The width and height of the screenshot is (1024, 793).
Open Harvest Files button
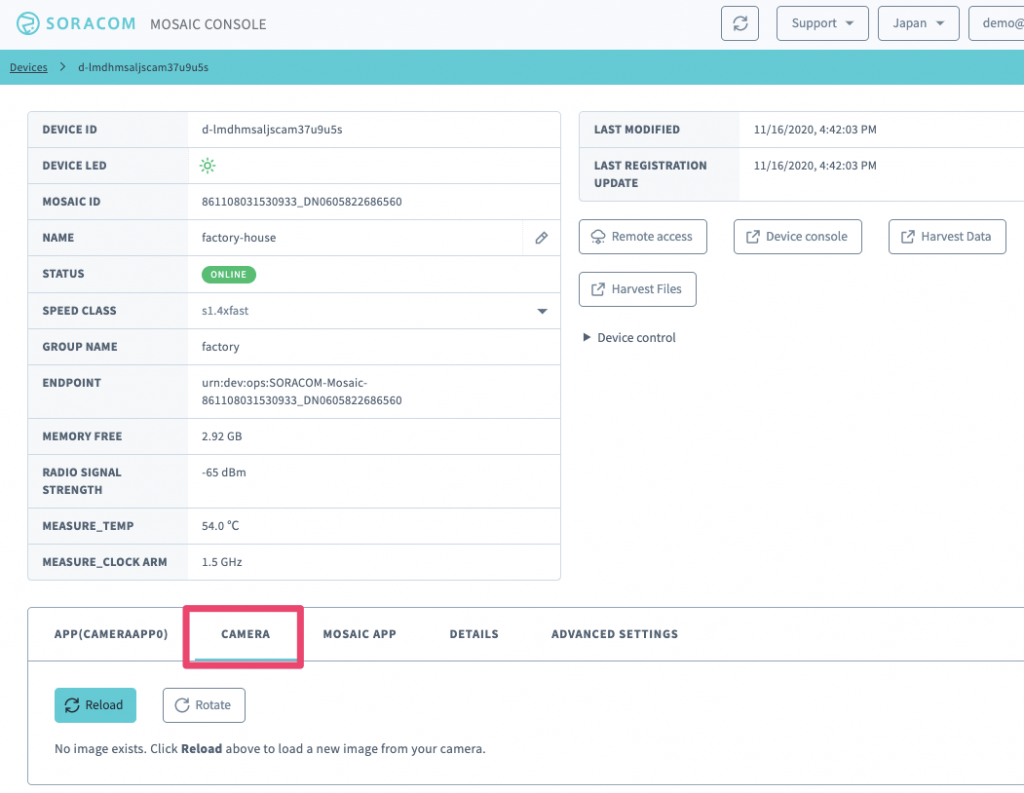click(637, 289)
